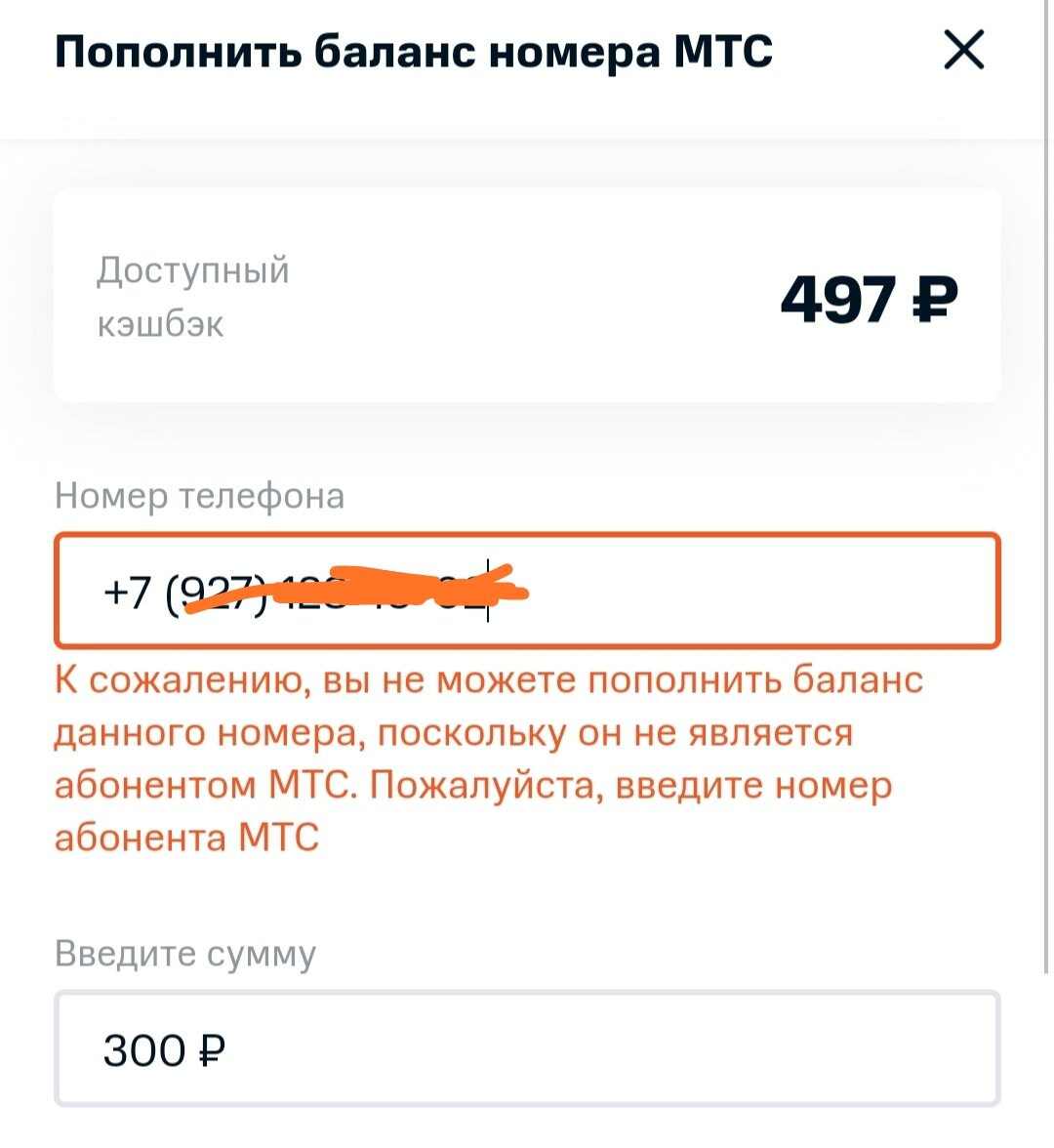The image size is (1054, 1148).
Task: Click the Номер телефона field label
Action: tap(199, 496)
